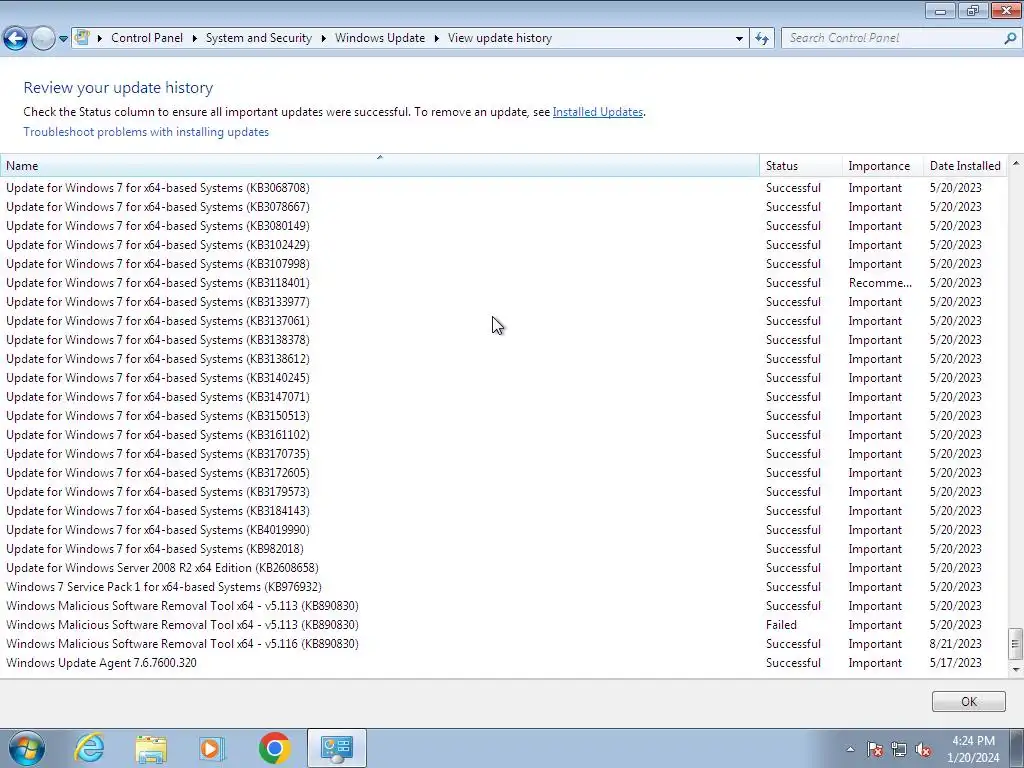
Task: Click OK to close update history
Action: coord(968,701)
